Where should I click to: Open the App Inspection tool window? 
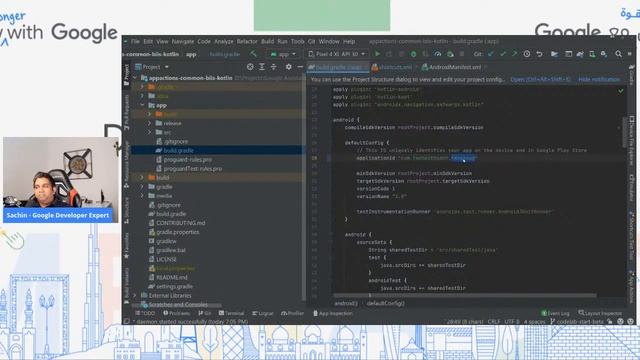[333, 313]
